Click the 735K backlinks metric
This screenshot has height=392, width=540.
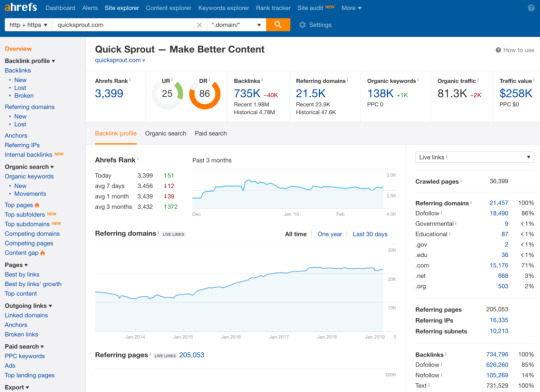coord(247,93)
